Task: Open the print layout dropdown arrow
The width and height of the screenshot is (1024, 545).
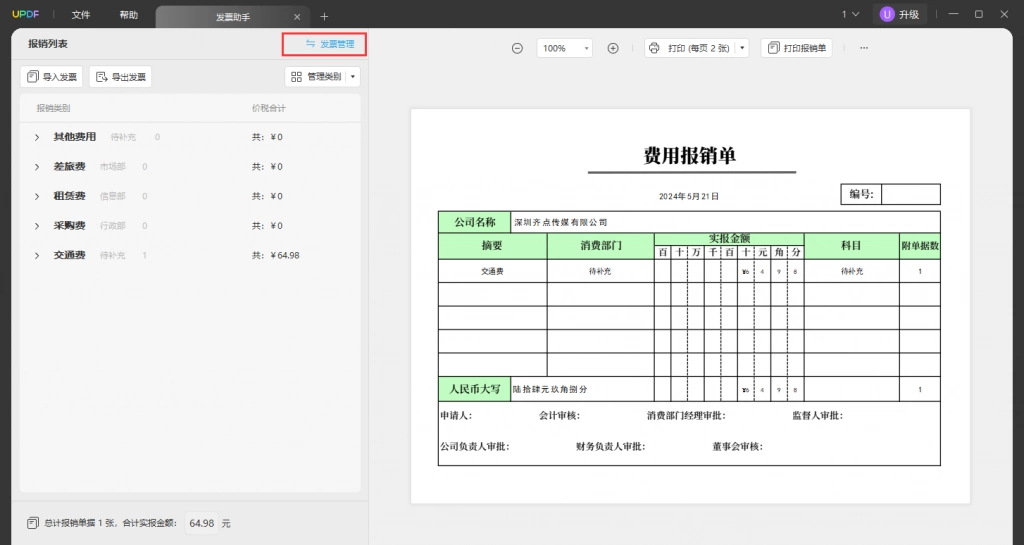Action: [742, 48]
